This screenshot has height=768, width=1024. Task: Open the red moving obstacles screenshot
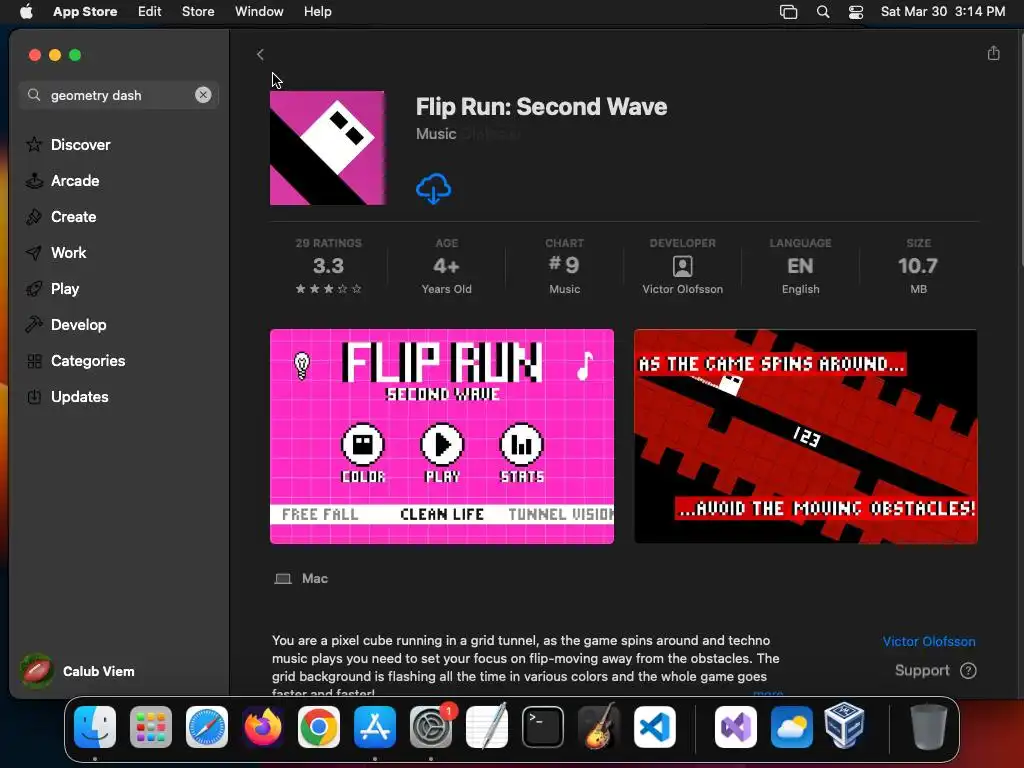[x=805, y=436]
